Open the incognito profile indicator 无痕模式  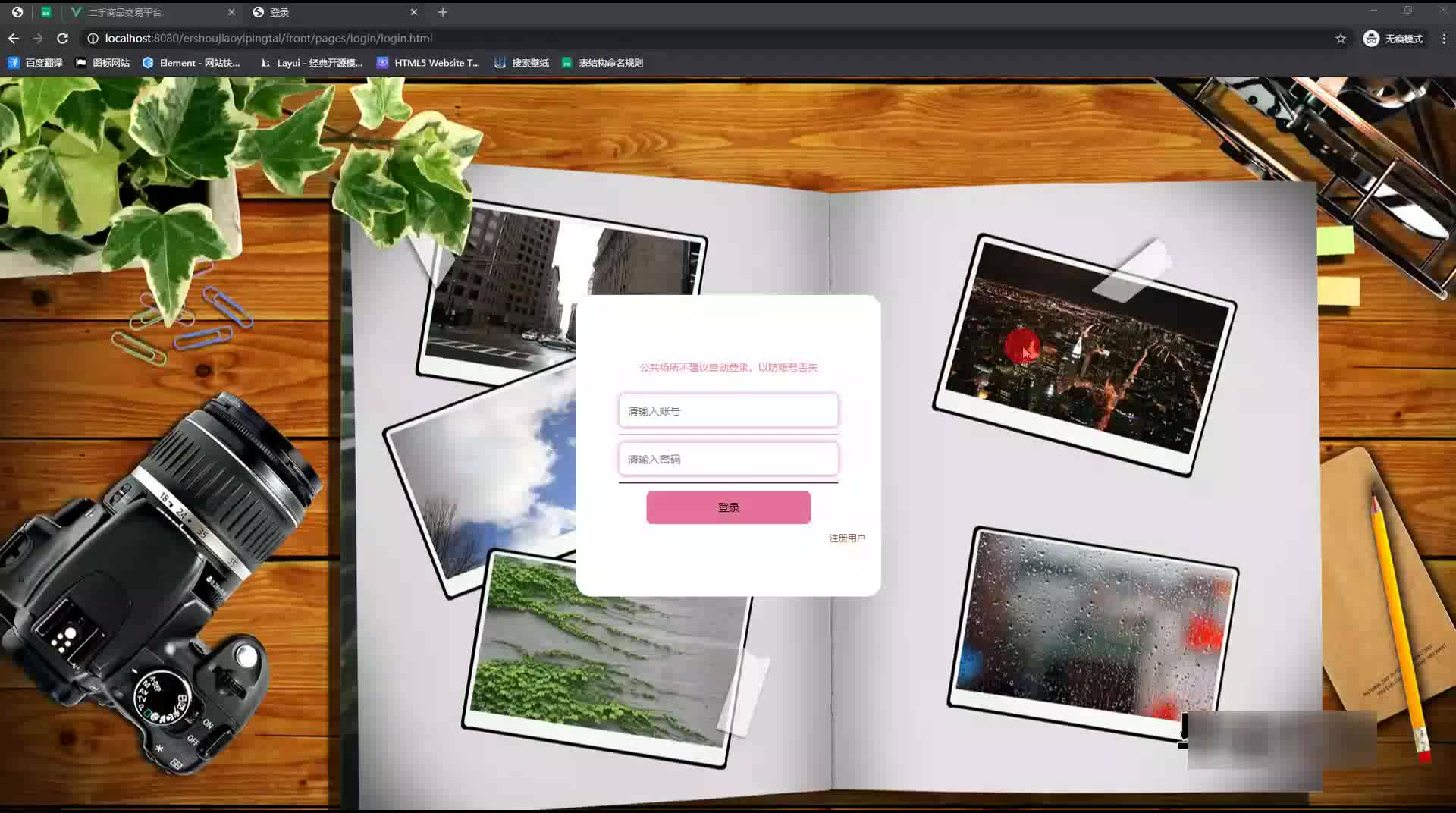pyautogui.click(x=1393, y=39)
